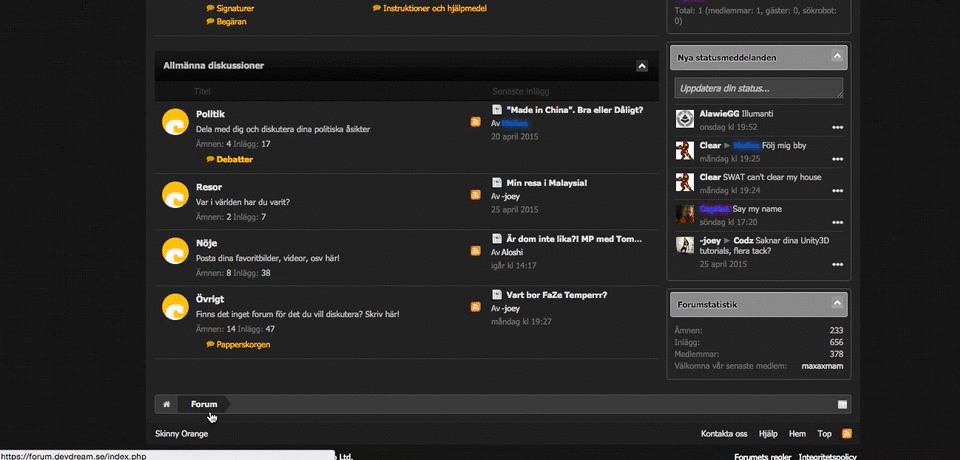Image resolution: width=960 pixels, height=460 pixels.
Task: Open the RSS feed for Resor forum
Action: pos(476,195)
